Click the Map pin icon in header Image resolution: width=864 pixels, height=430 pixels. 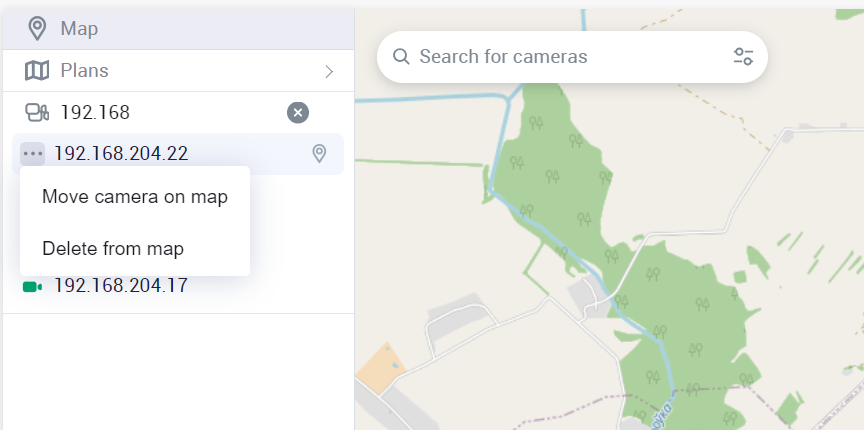click(37, 28)
